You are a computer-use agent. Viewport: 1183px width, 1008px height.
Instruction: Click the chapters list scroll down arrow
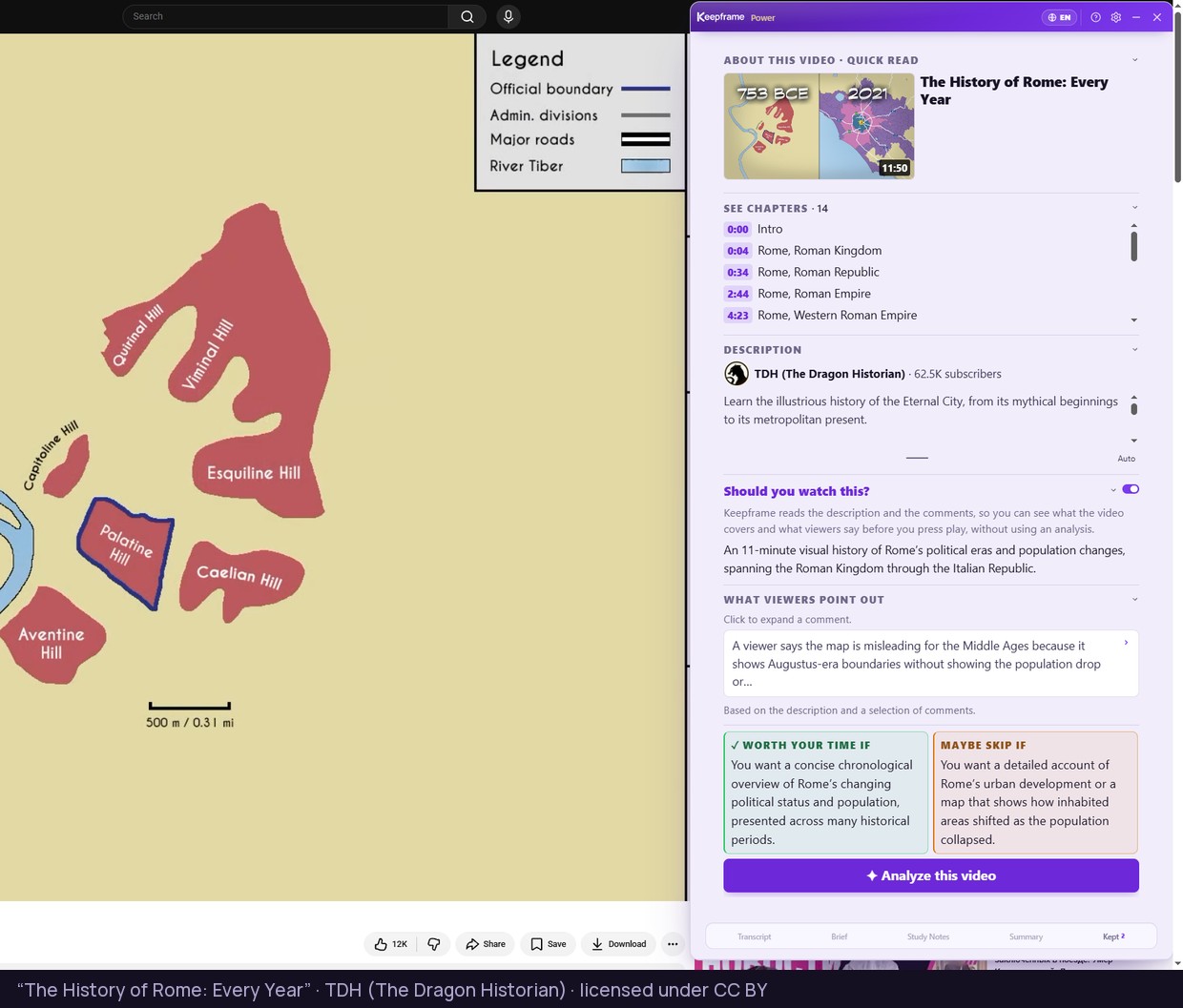click(1133, 320)
